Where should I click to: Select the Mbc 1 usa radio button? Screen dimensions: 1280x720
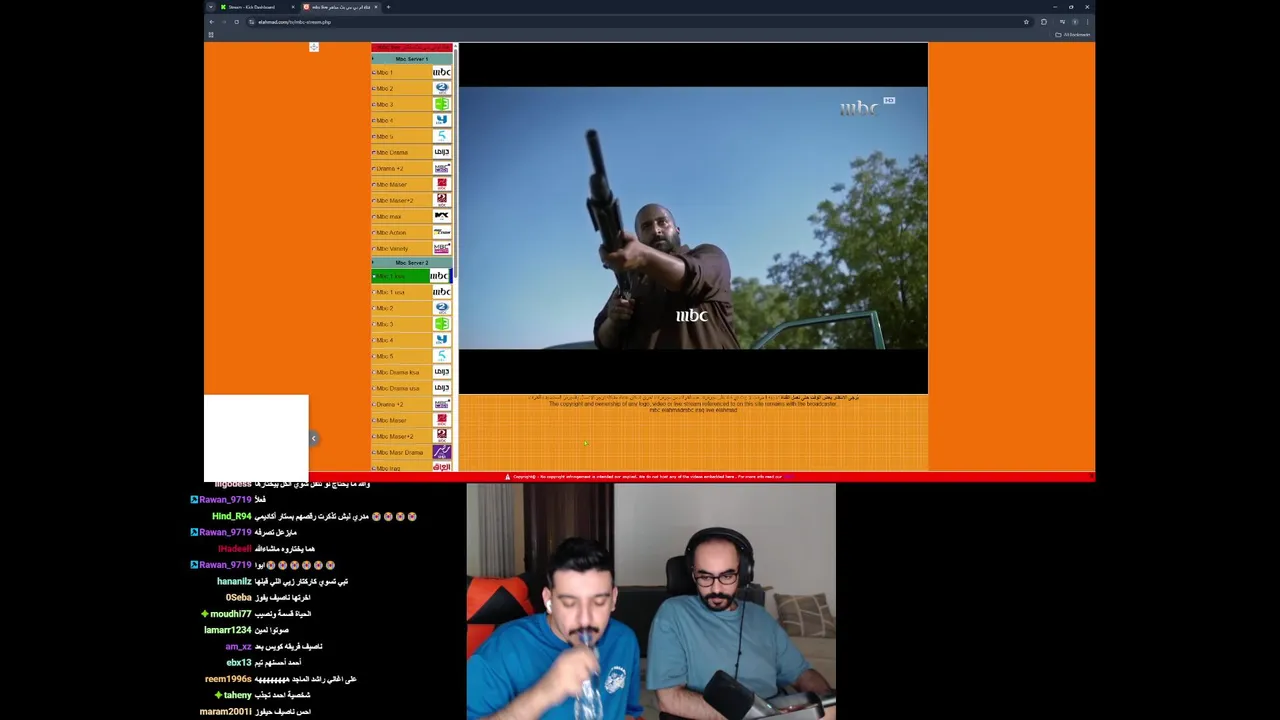374,293
